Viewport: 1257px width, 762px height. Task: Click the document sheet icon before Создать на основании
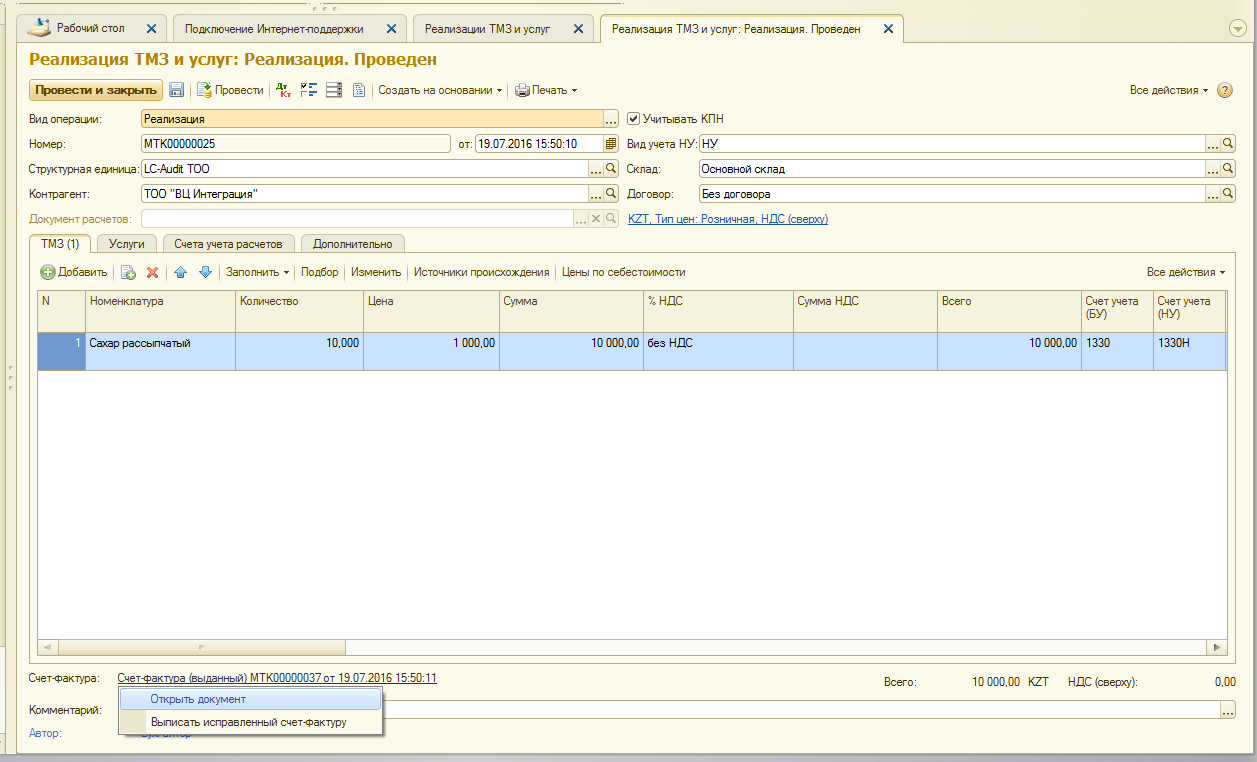coord(359,90)
